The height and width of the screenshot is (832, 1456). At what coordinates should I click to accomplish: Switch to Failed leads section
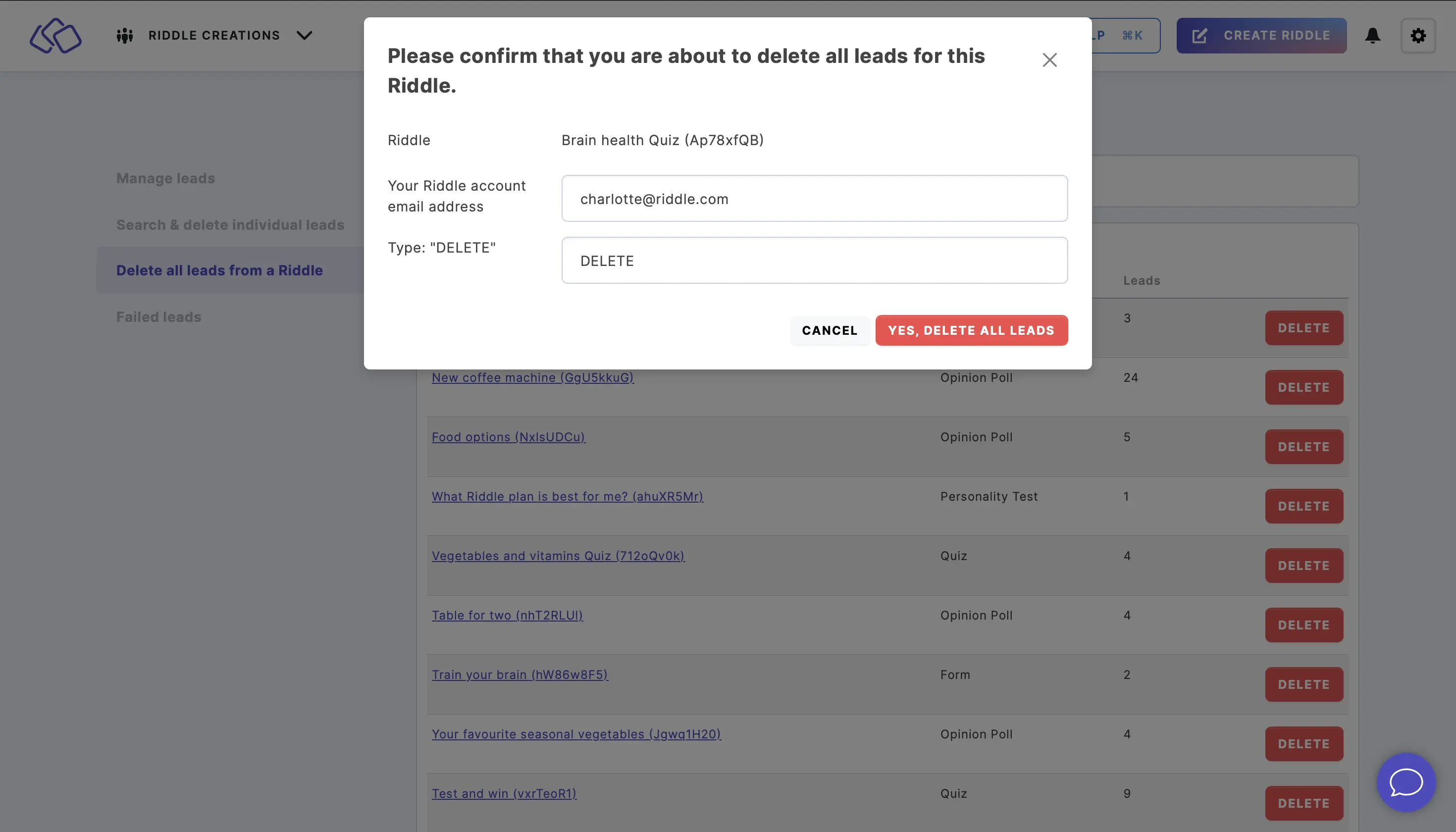[x=158, y=317]
